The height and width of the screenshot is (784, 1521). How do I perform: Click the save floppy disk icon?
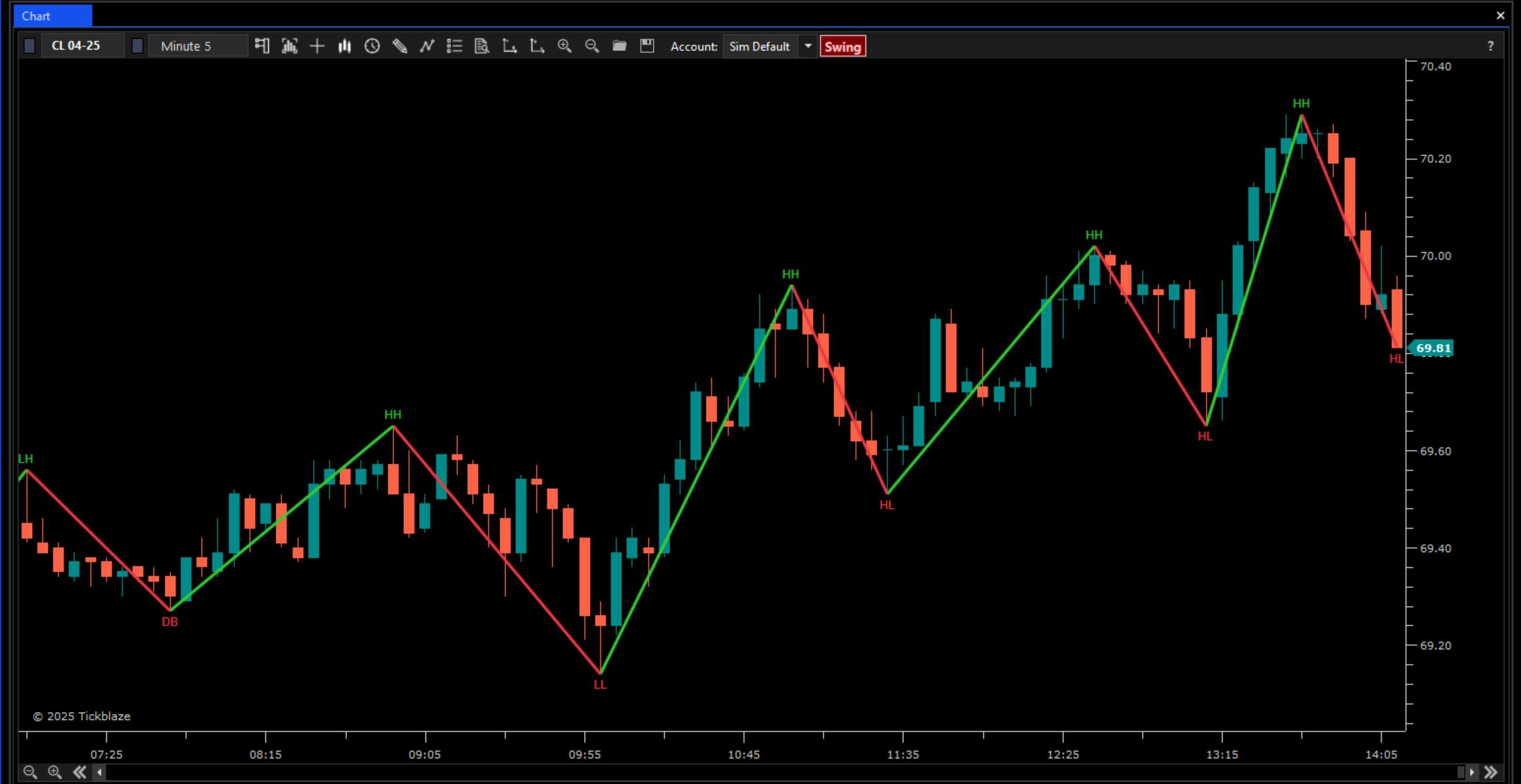coord(647,46)
